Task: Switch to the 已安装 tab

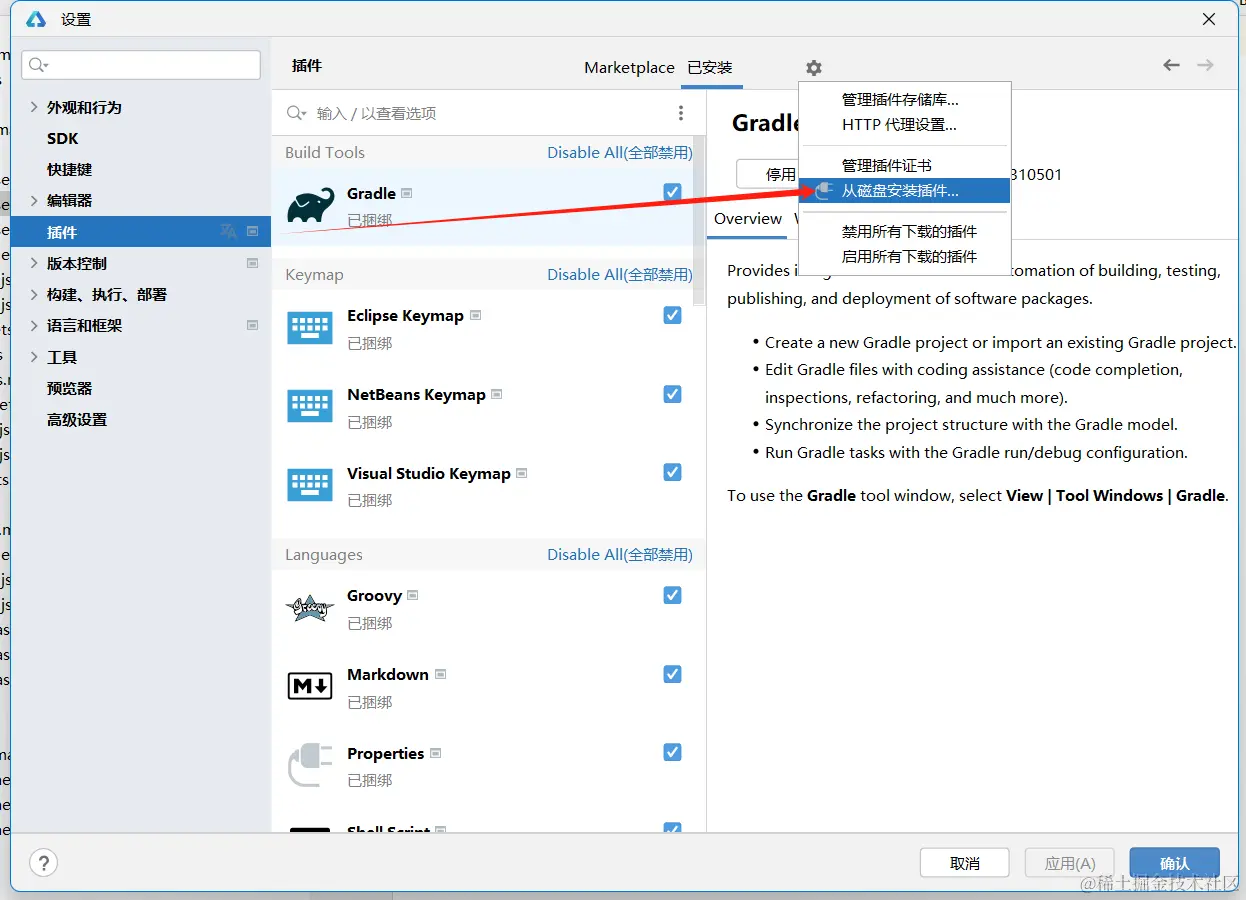Action: pos(710,67)
